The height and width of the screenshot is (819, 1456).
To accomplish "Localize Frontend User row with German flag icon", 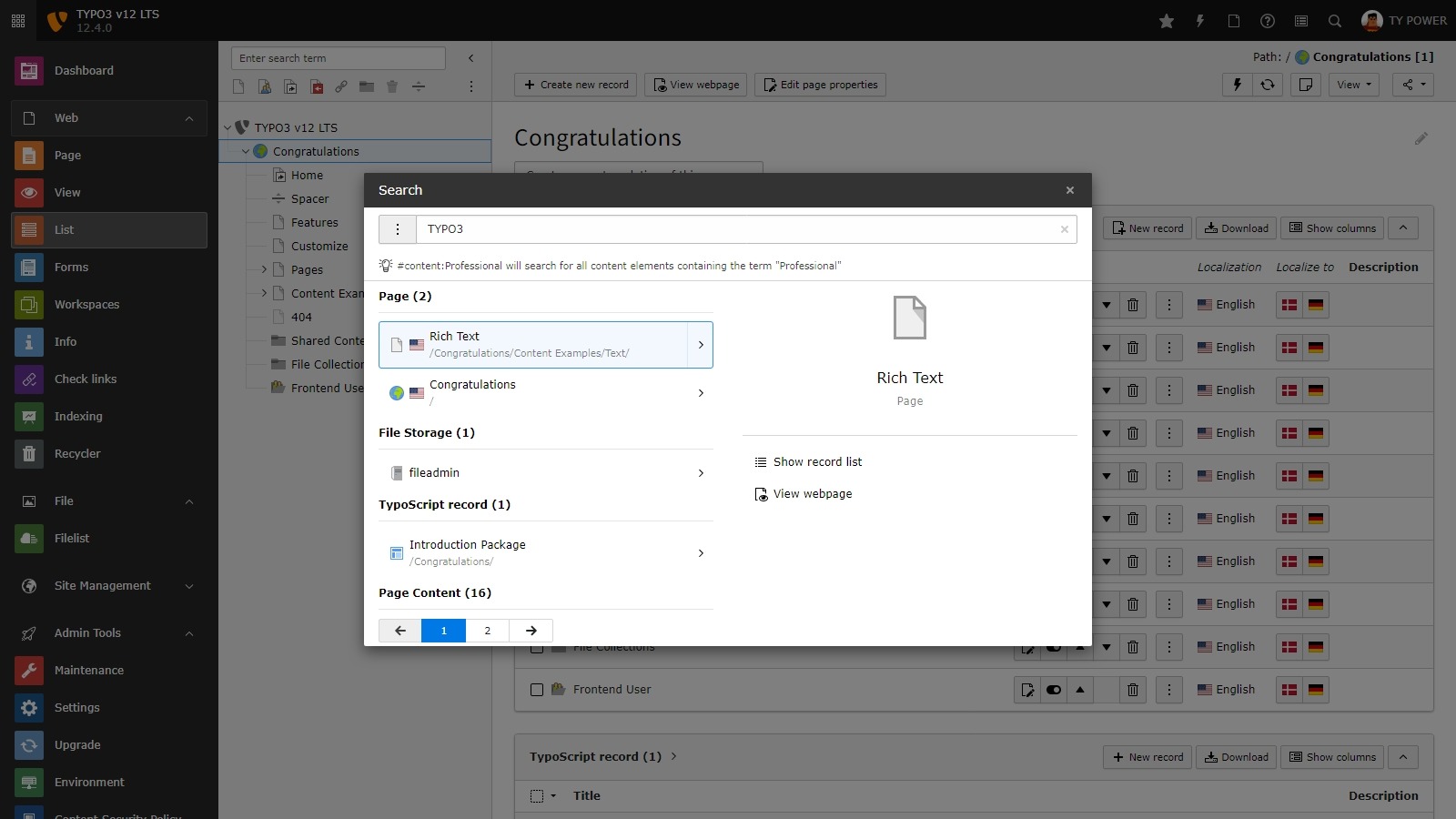I will click(x=1315, y=690).
